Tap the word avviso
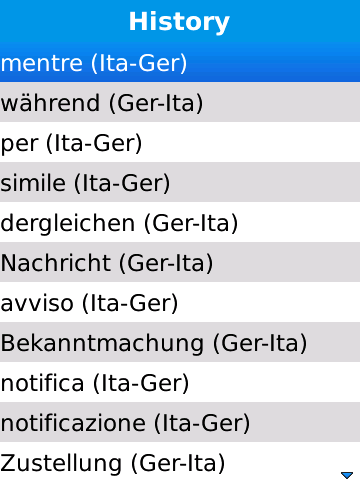360x480 pixels. [37, 304]
